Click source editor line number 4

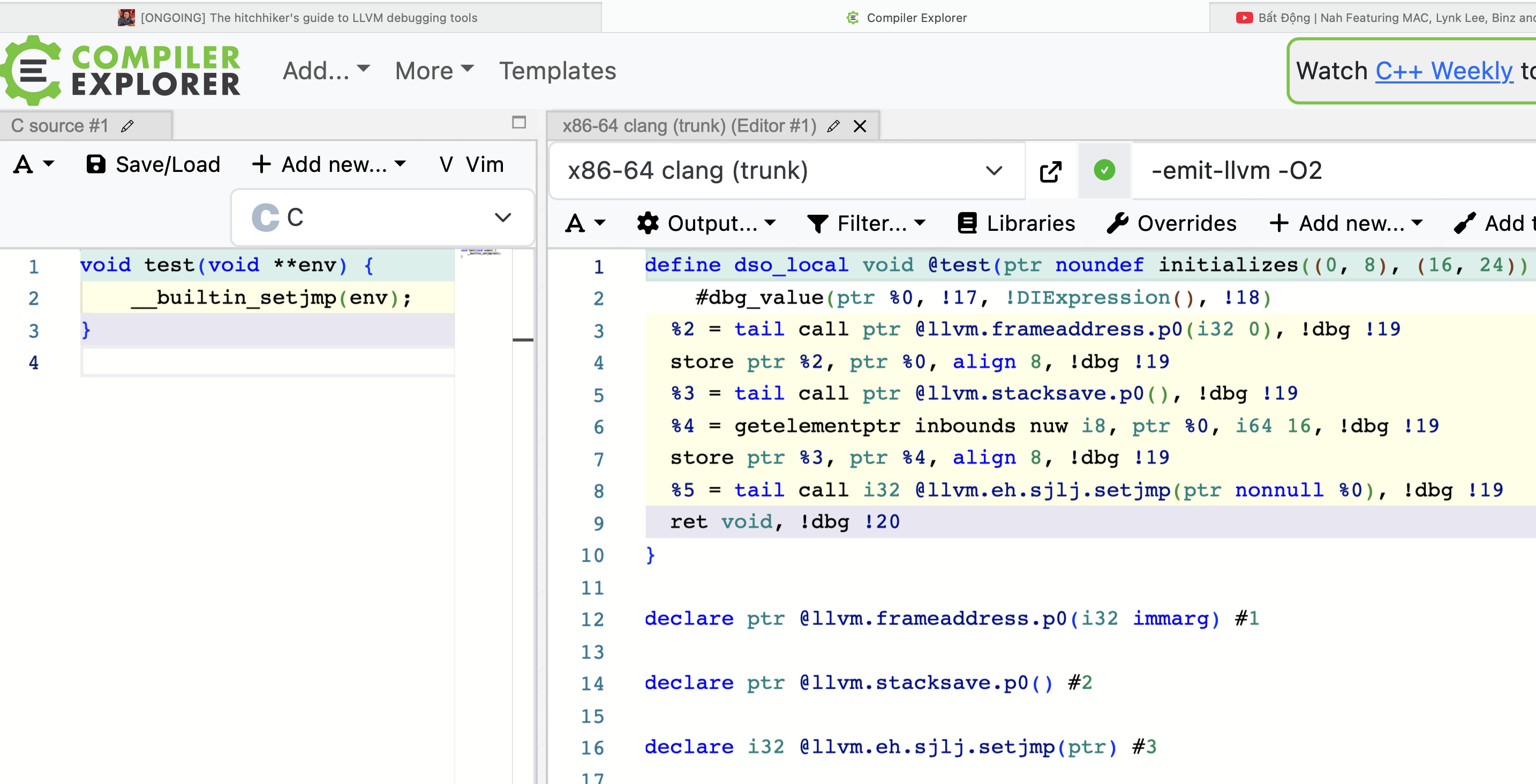[x=34, y=363]
